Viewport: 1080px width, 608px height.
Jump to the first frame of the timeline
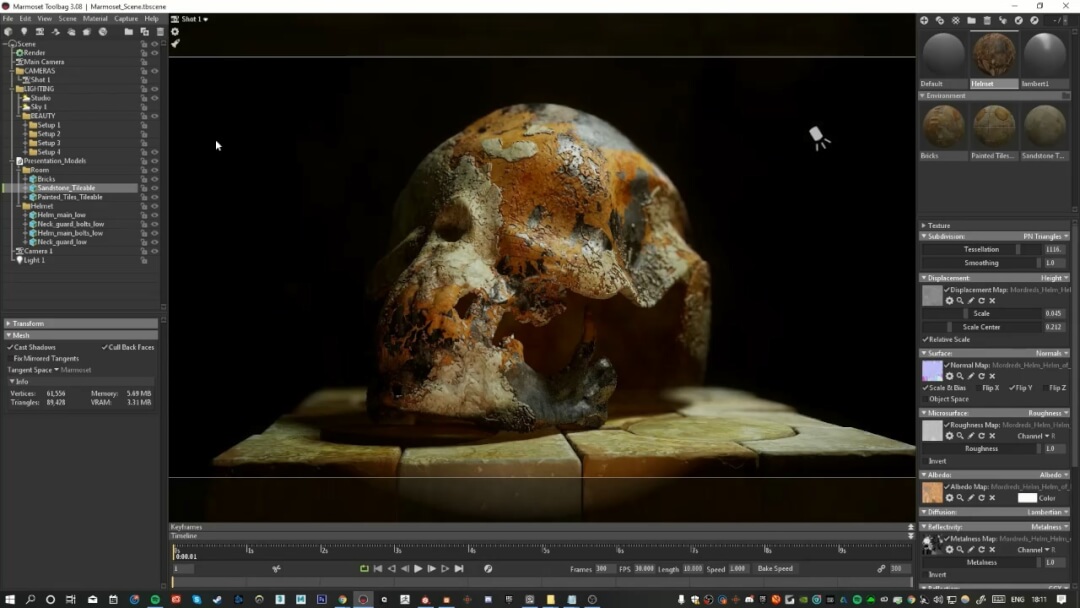pyautogui.click(x=377, y=569)
